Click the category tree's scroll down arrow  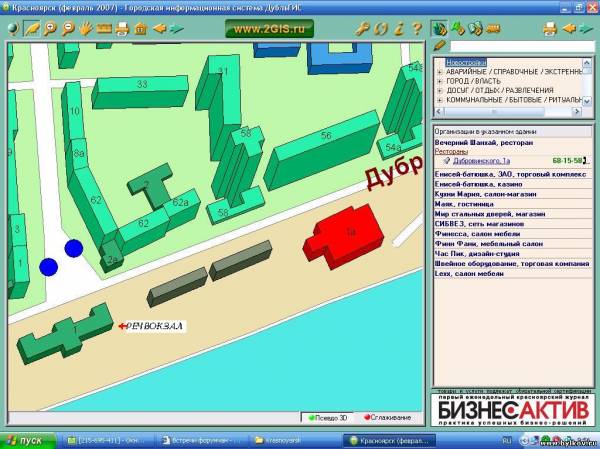coord(587,101)
